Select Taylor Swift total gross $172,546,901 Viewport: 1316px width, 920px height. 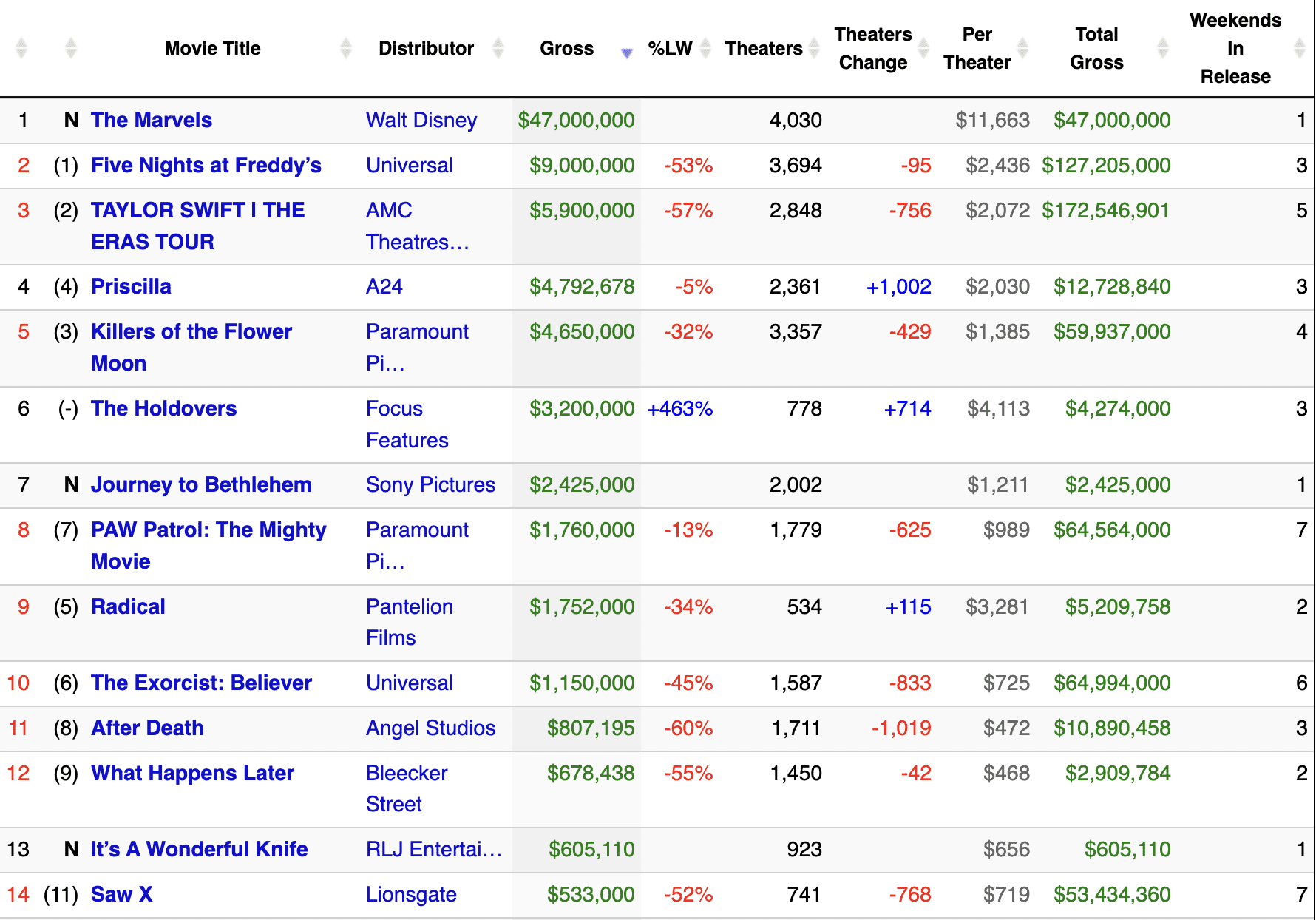(1106, 210)
